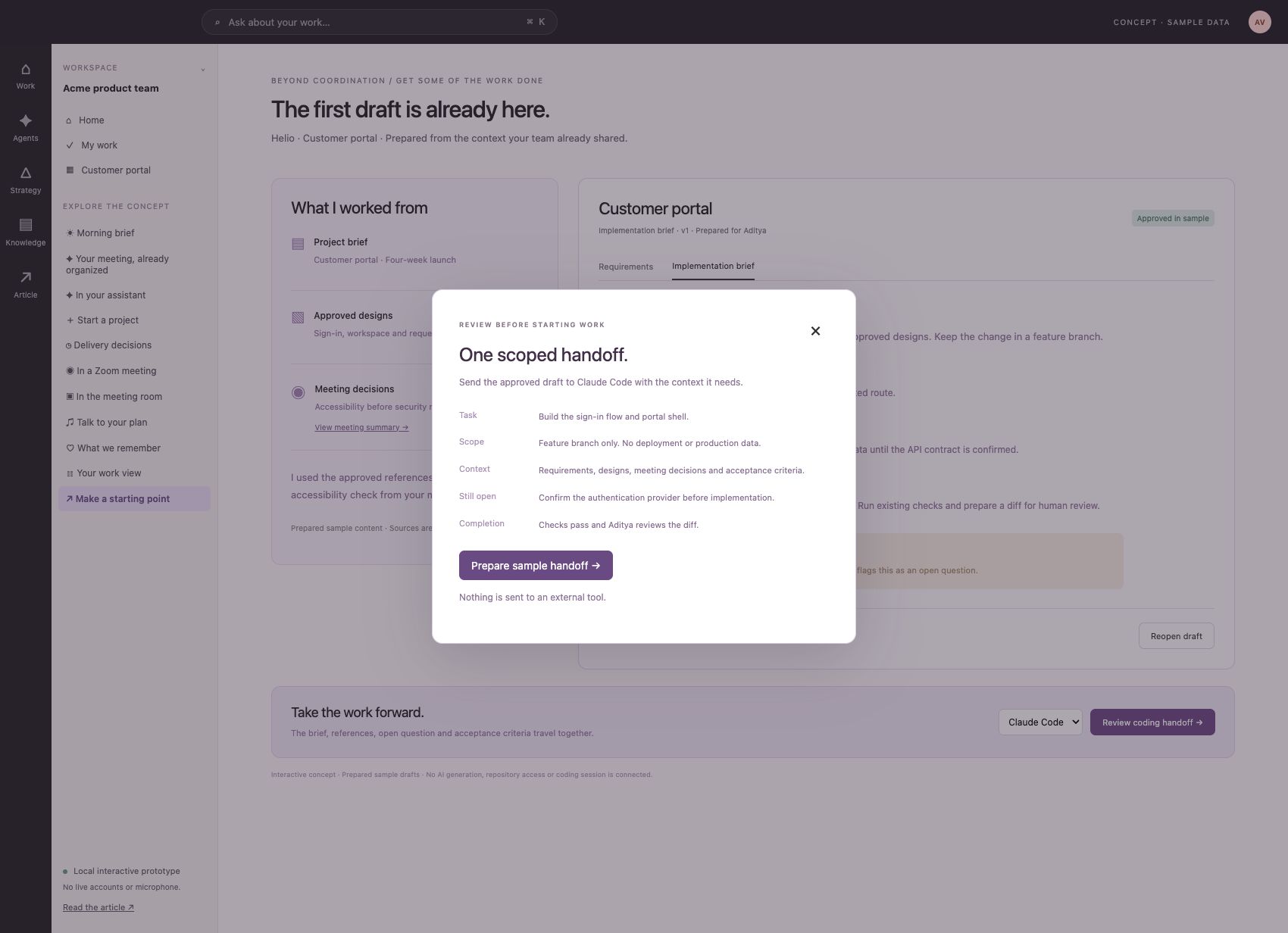Close the One scoped handoff dialog
Image resolution: width=1288 pixels, height=933 pixels.
[x=815, y=331]
